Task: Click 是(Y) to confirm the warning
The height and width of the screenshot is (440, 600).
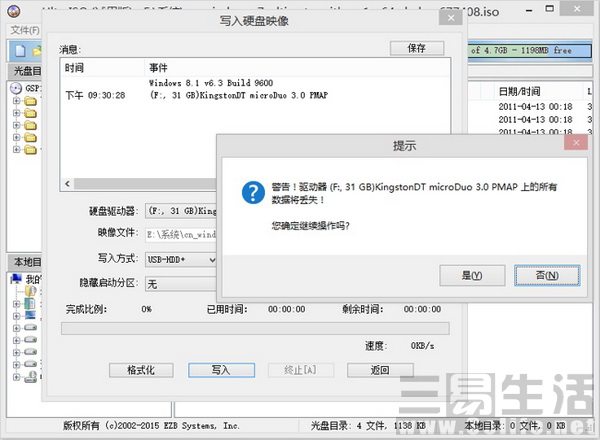Action: click(x=472, y=275)
